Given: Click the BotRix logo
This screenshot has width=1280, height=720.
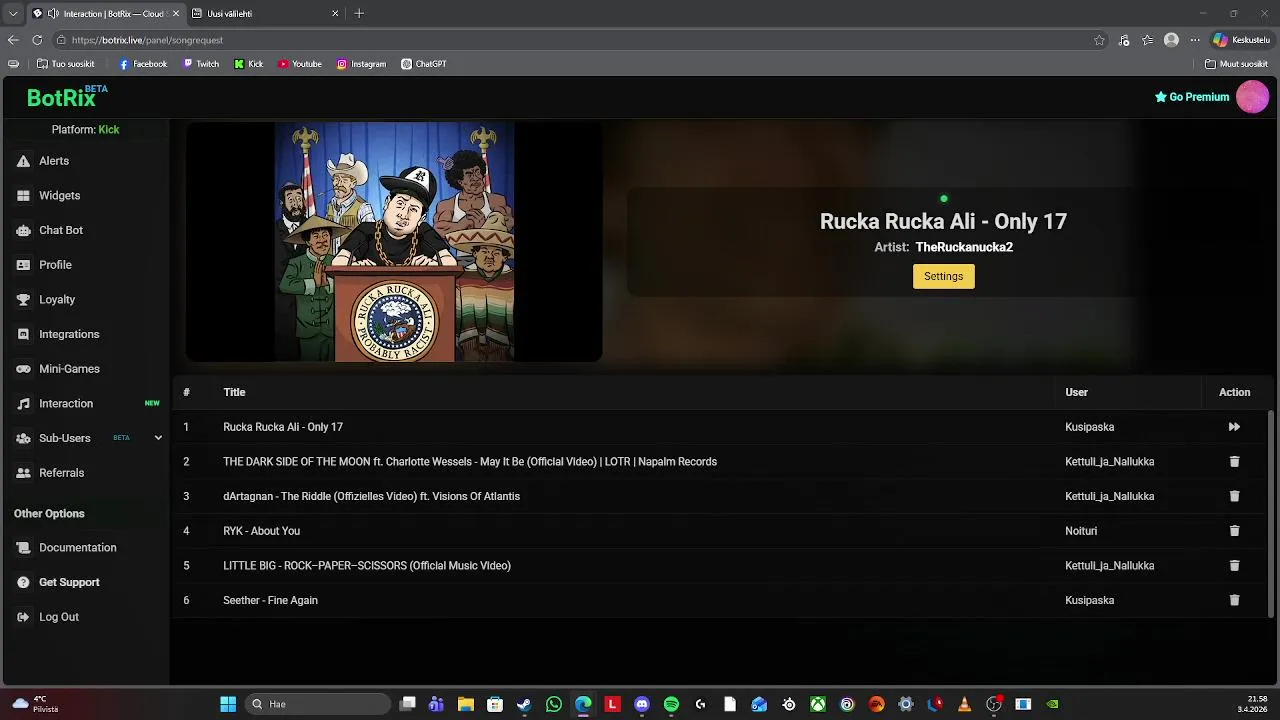Looking at the screenshot, I should [66, 97].
